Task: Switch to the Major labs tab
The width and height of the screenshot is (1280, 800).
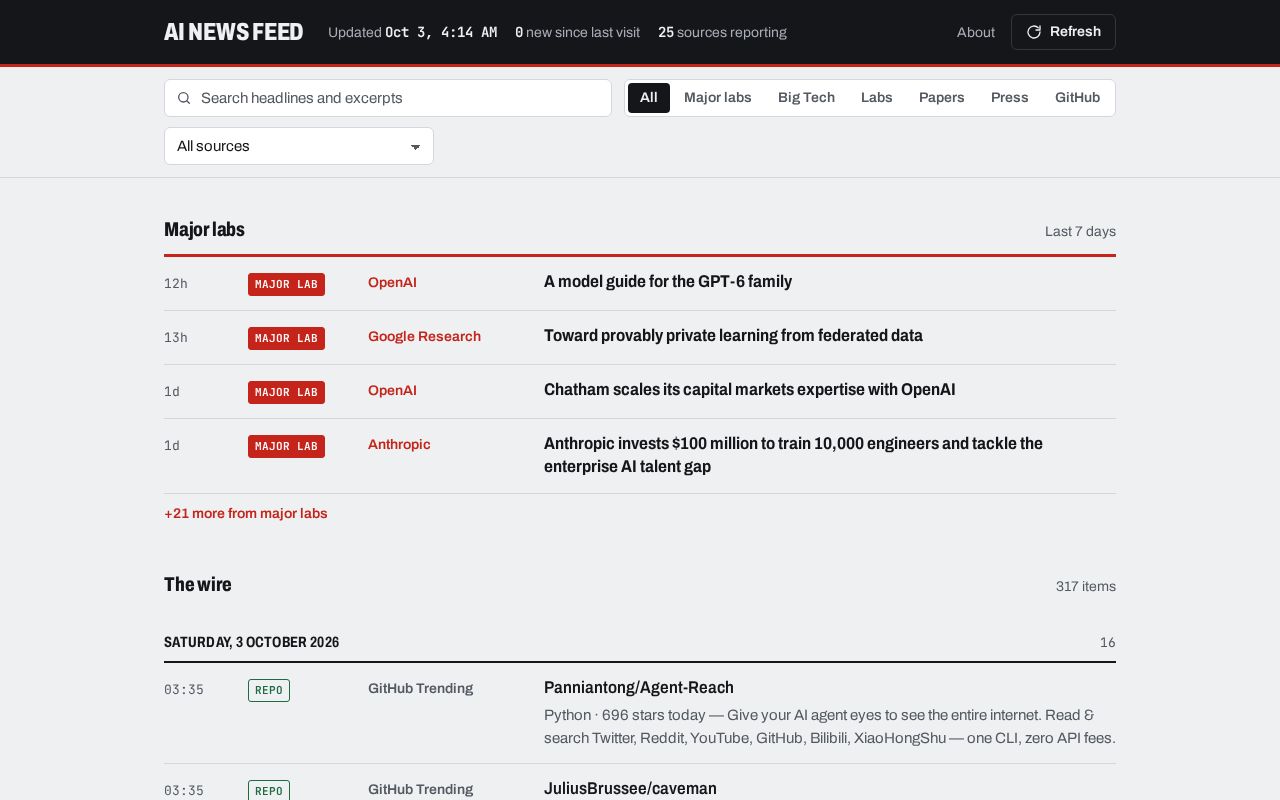Action: tap(718, 98)
